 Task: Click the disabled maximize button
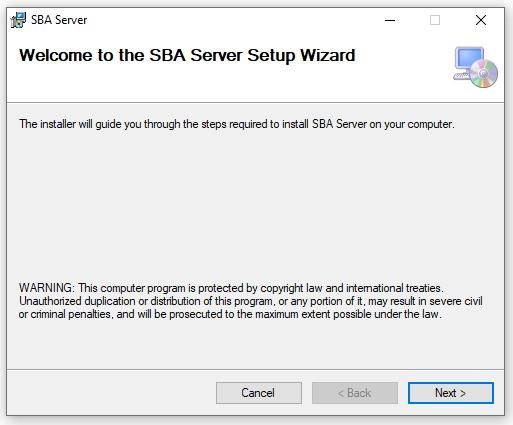click(x=435, y=20)
